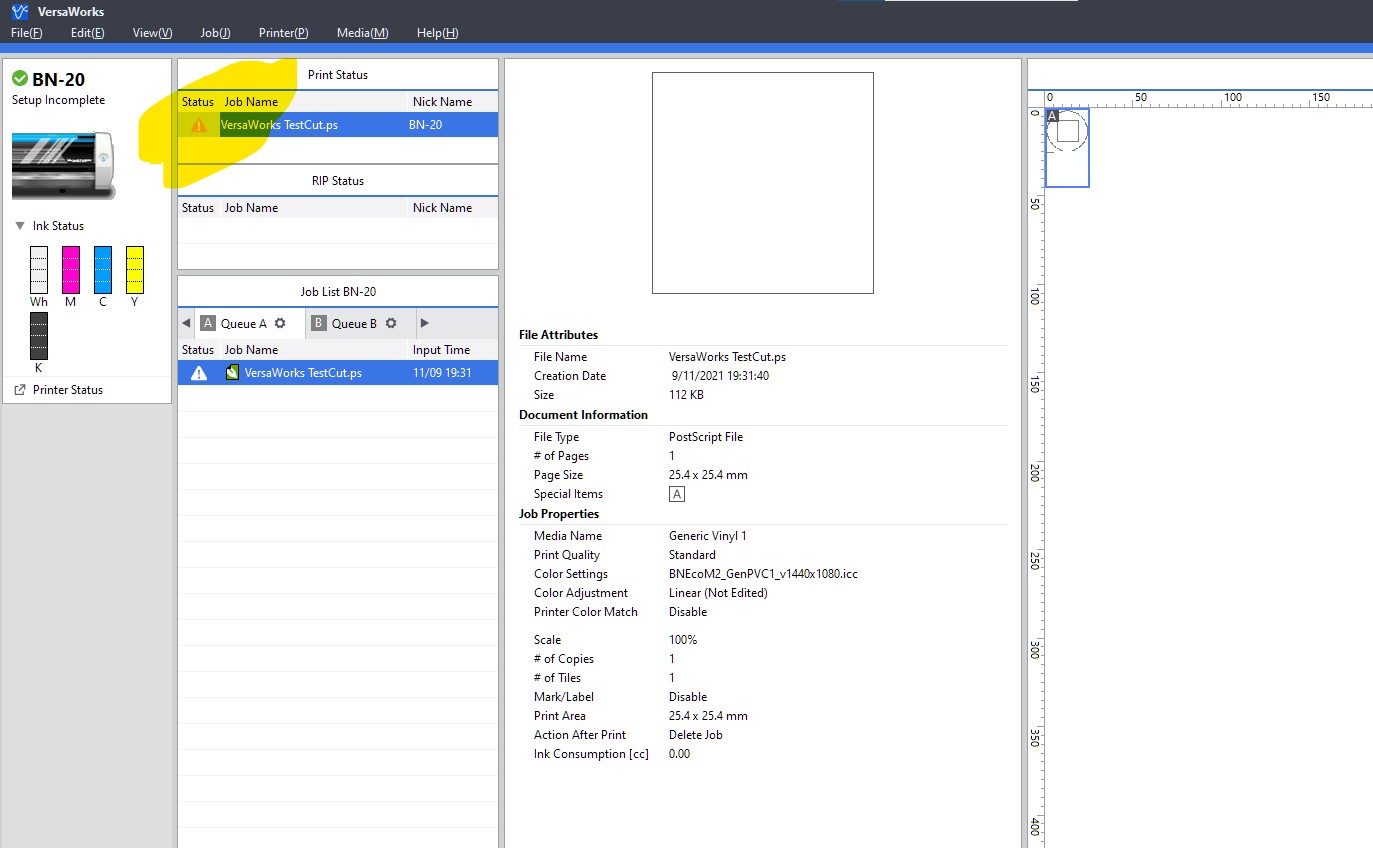Open Queue A settings gear

pos(280,323)
